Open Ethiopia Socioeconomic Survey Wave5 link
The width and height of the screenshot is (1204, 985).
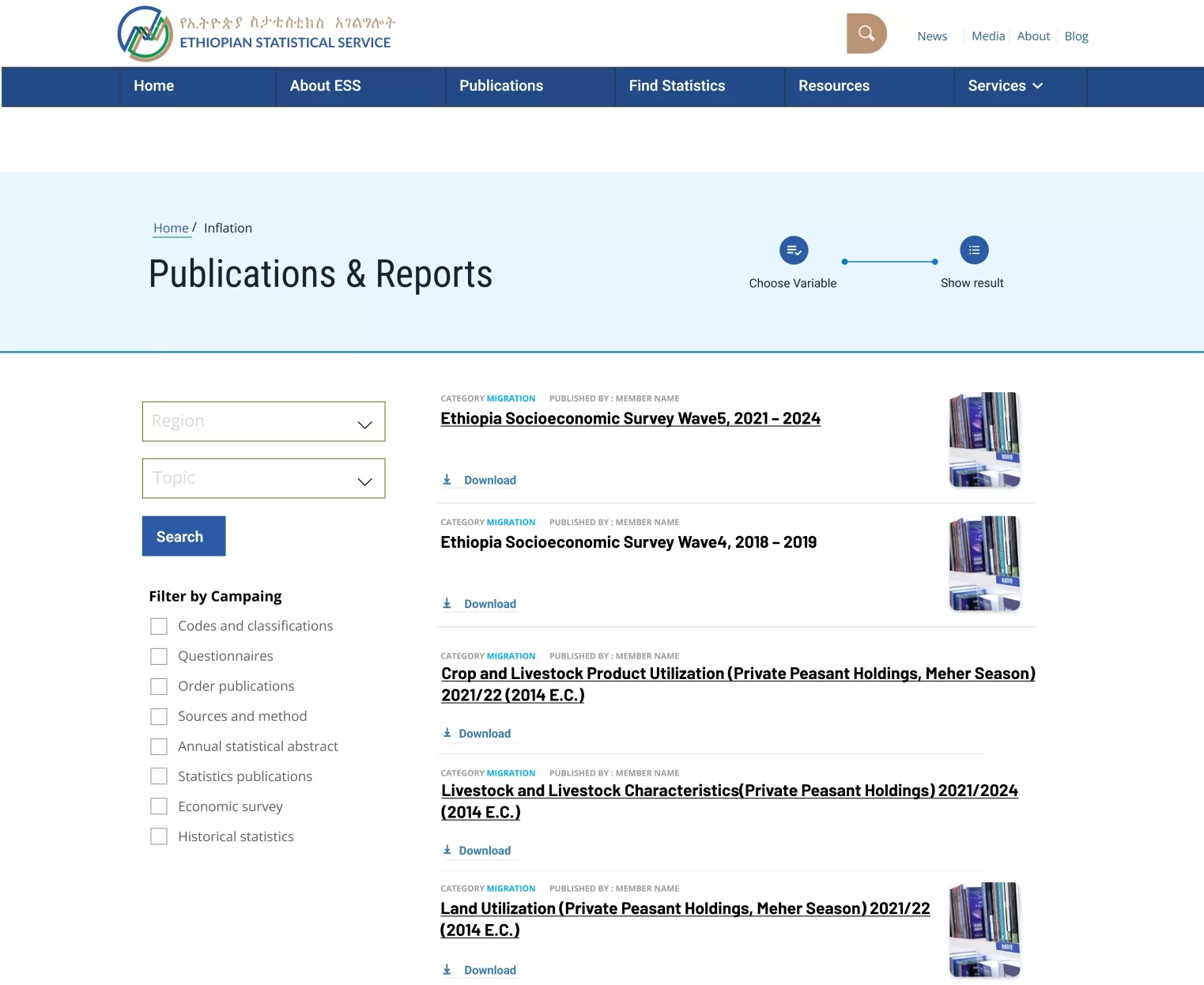click(x=630, y=419)
